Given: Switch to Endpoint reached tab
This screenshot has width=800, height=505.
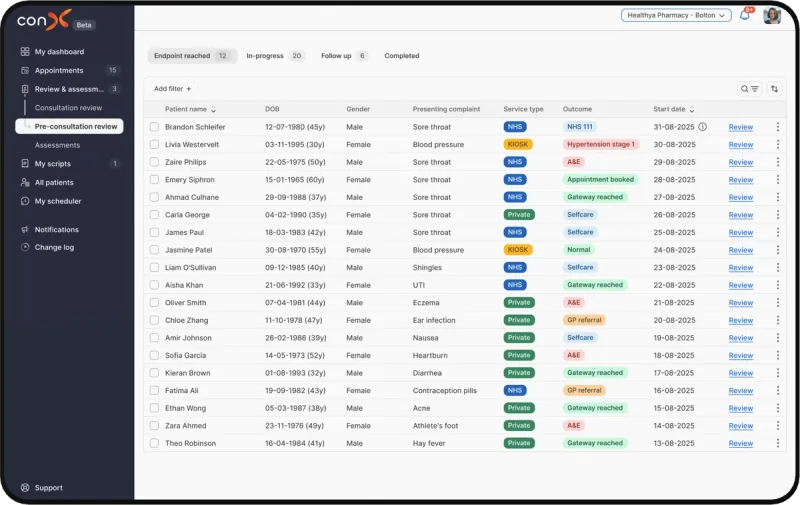Looking at the screenshot, I should [x=192, y=56].
